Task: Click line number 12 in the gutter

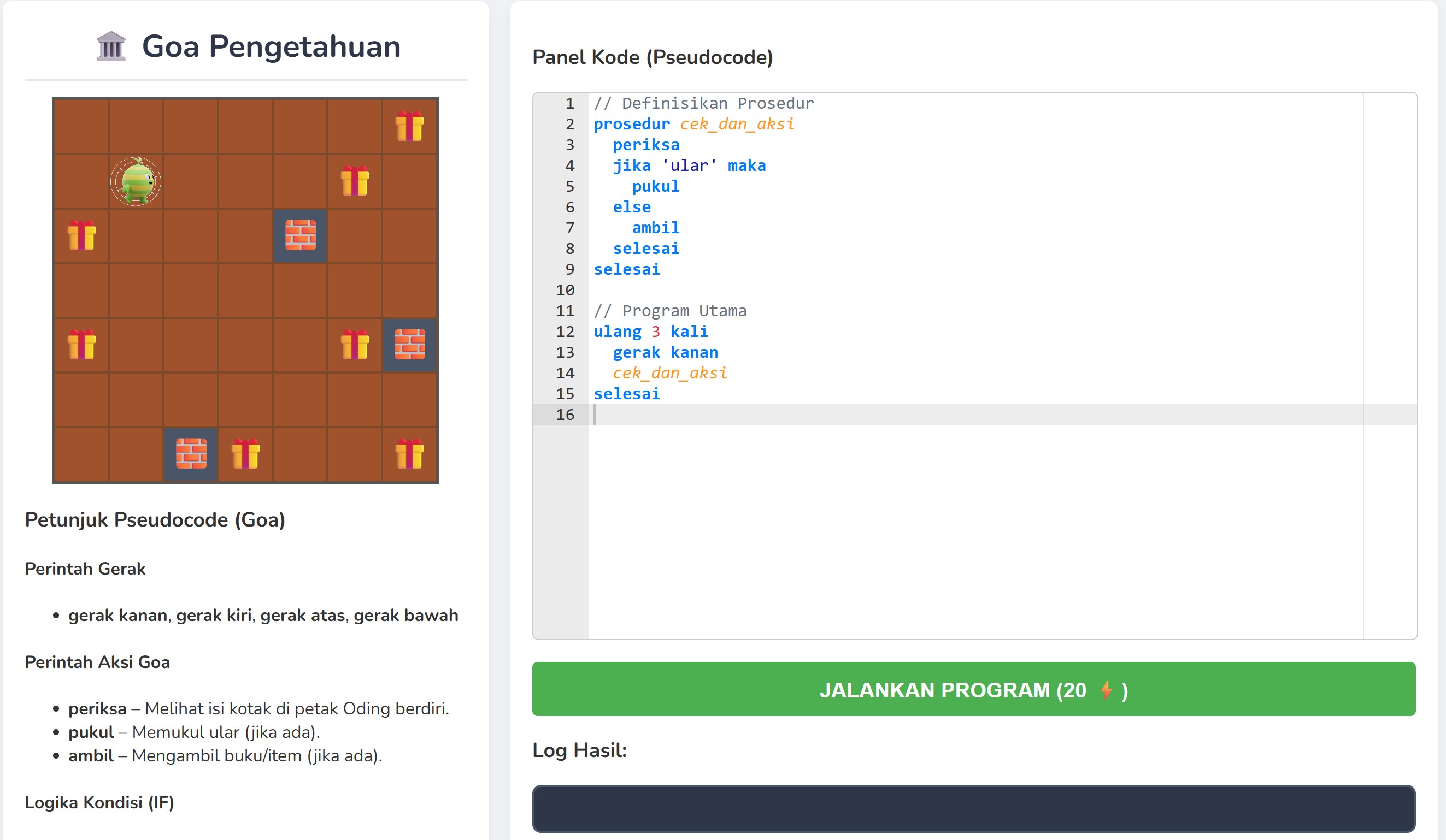Action: coord(565,332)
